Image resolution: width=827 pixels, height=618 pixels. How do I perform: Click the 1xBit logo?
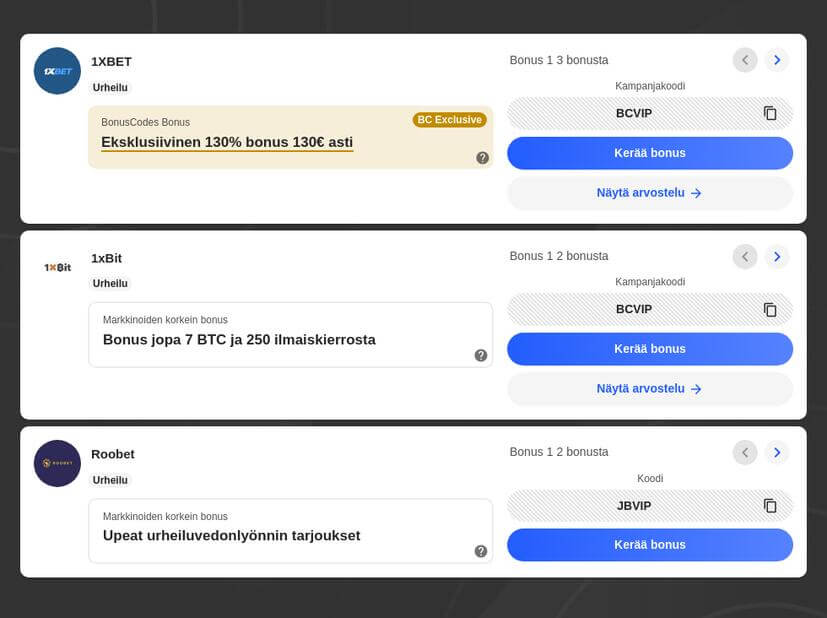click(x=57, y=267)
